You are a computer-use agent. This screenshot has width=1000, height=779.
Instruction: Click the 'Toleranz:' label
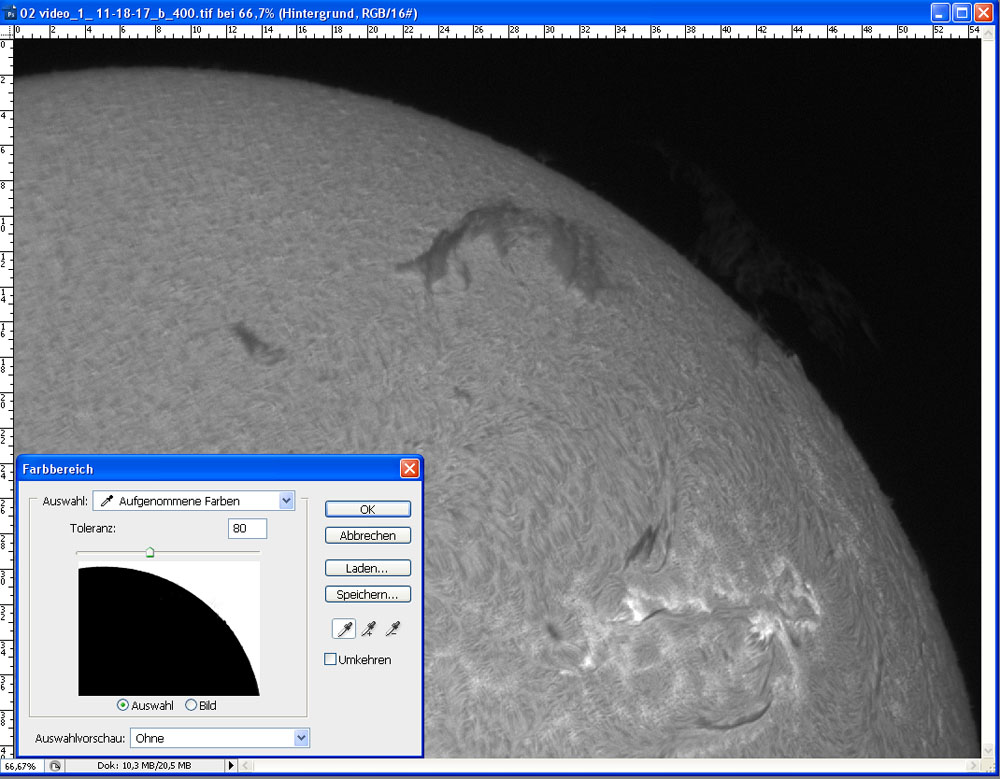pyautogui.click(x=93, y=528)
